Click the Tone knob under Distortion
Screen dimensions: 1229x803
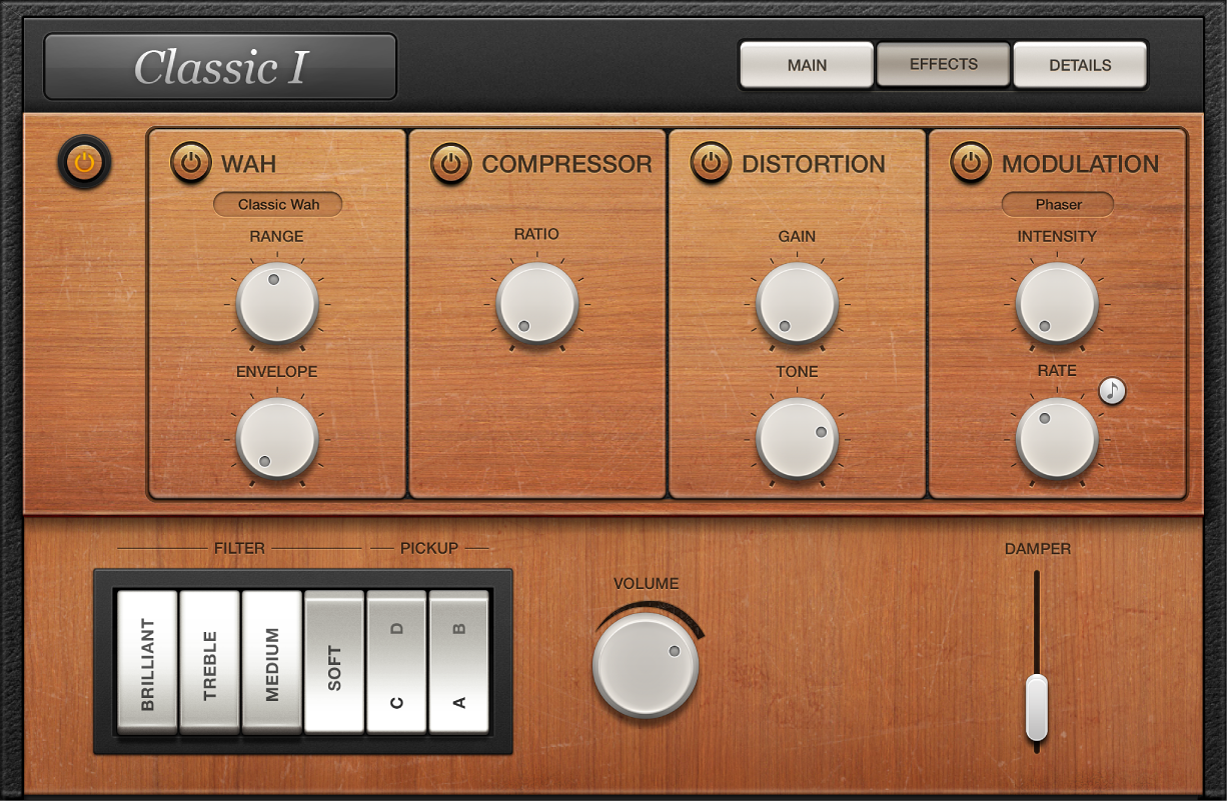[x=797, y=438]
